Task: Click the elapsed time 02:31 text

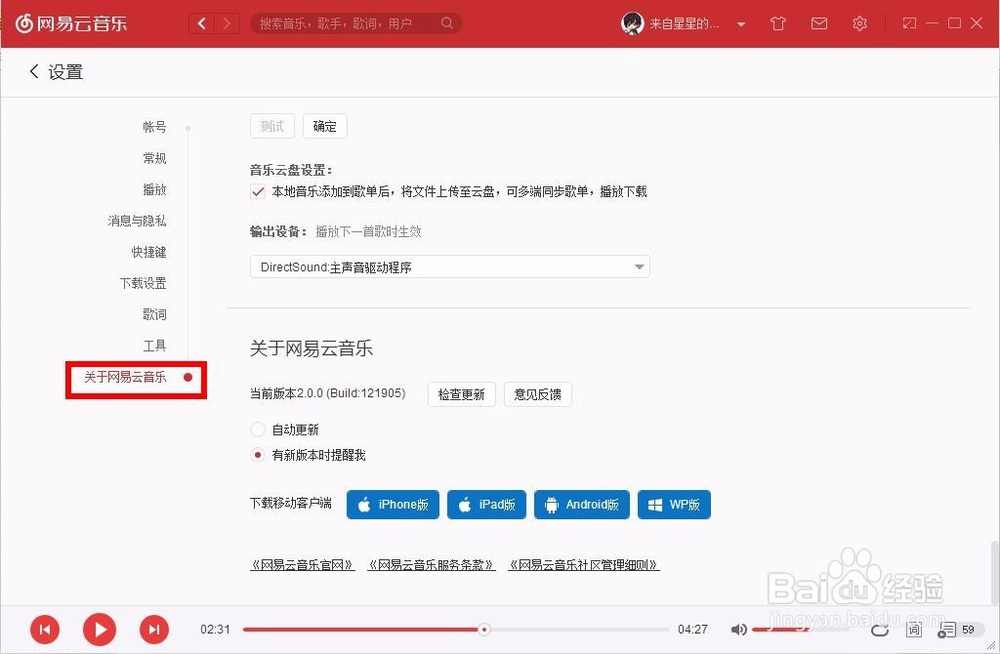Action: [x=215, y=630]
